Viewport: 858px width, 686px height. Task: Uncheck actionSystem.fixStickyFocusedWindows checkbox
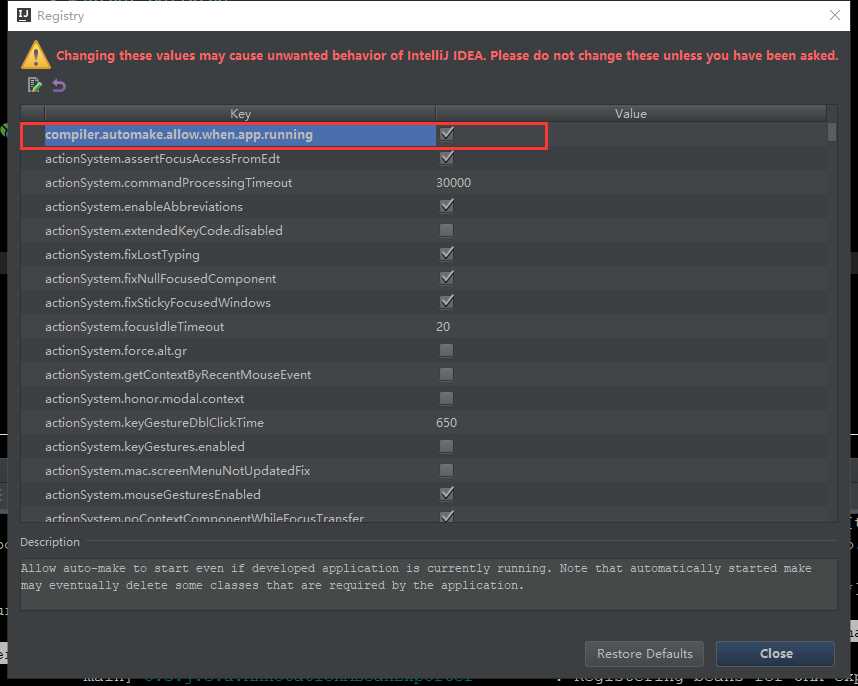click(447, 302)
